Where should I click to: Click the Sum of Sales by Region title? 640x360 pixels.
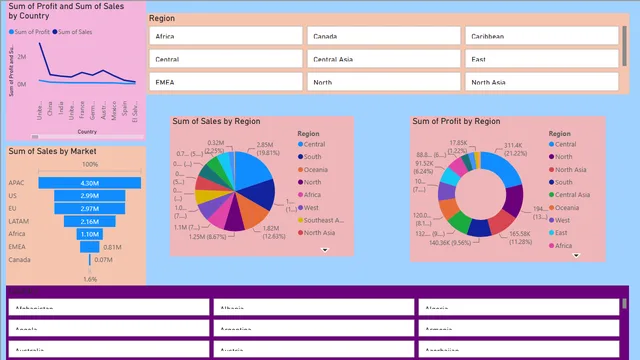[216, 121]
